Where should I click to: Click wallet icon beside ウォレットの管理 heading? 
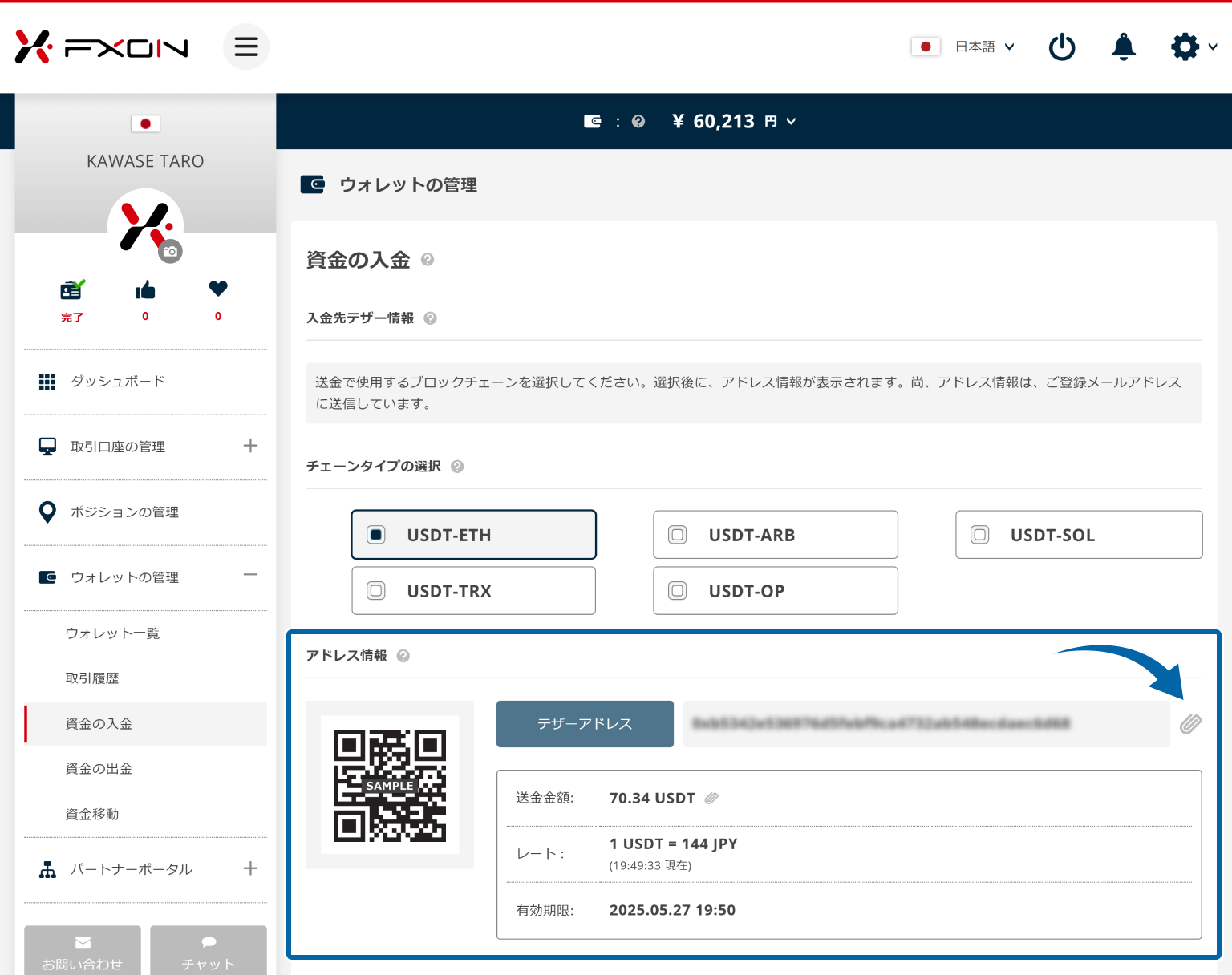click(312, 184)
